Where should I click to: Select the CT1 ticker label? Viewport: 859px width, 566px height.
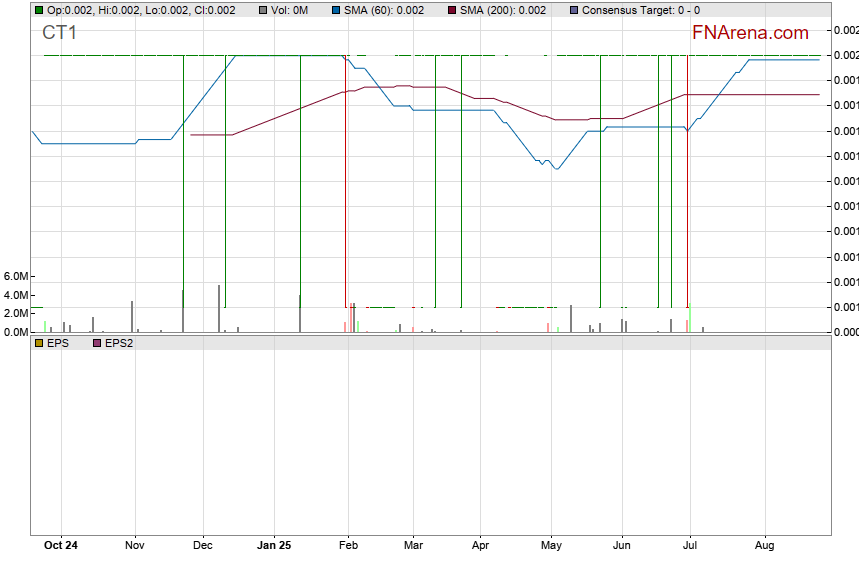point(59,33)
